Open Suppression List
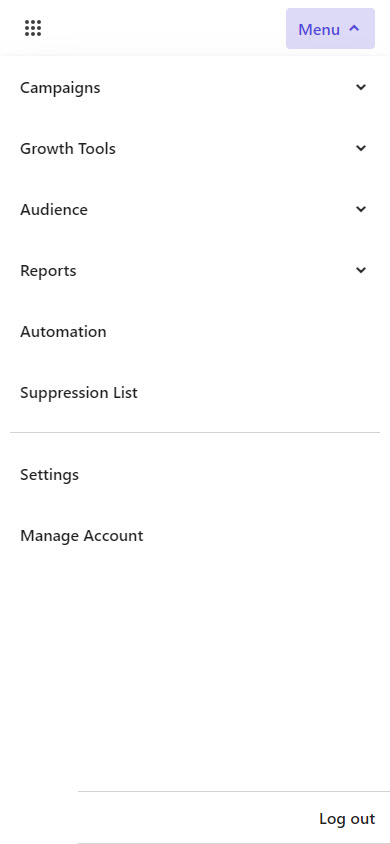390x844 pixels. (79, 393)
